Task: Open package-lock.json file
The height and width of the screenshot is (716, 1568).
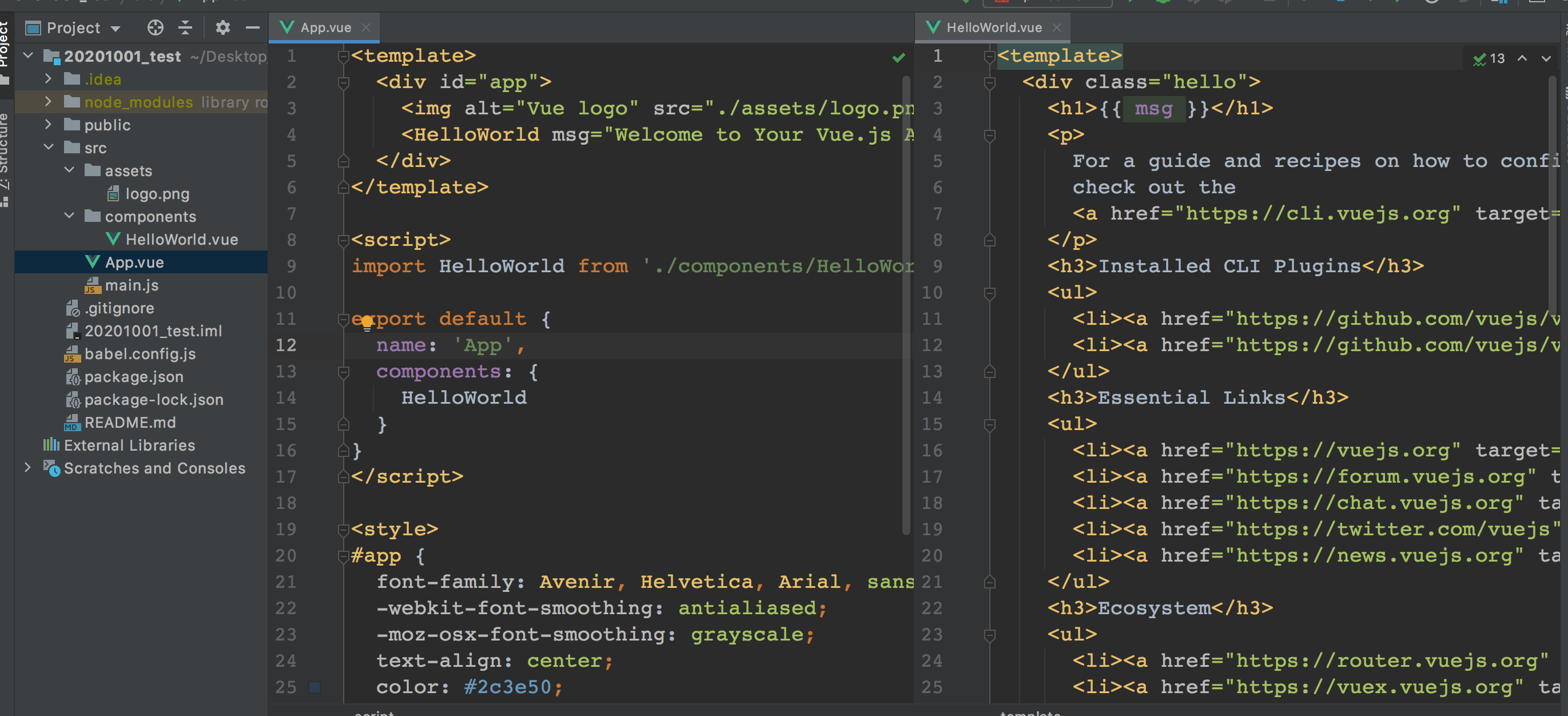Action: point(144,399)
